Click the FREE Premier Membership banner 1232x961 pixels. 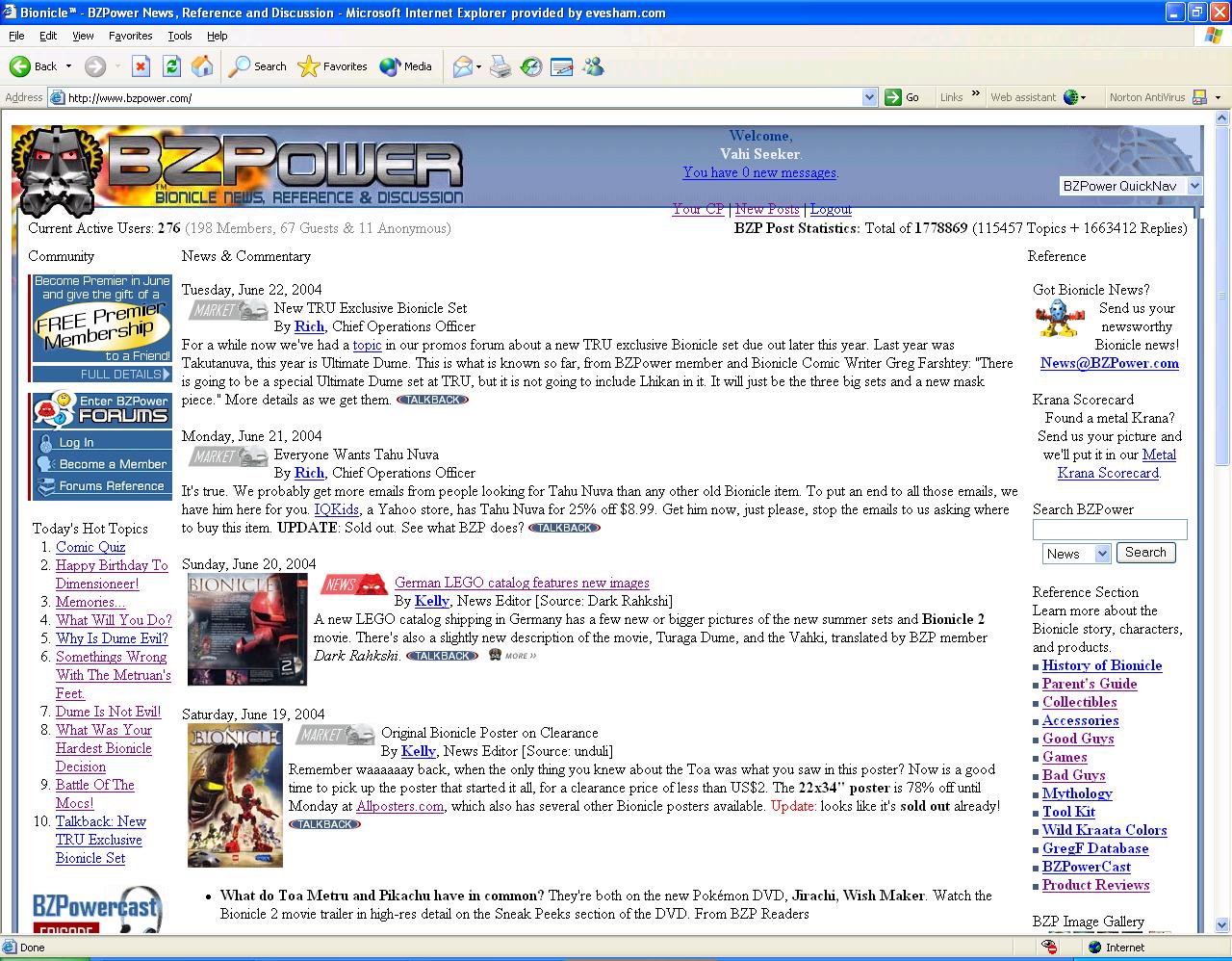(x=101, y=327)
